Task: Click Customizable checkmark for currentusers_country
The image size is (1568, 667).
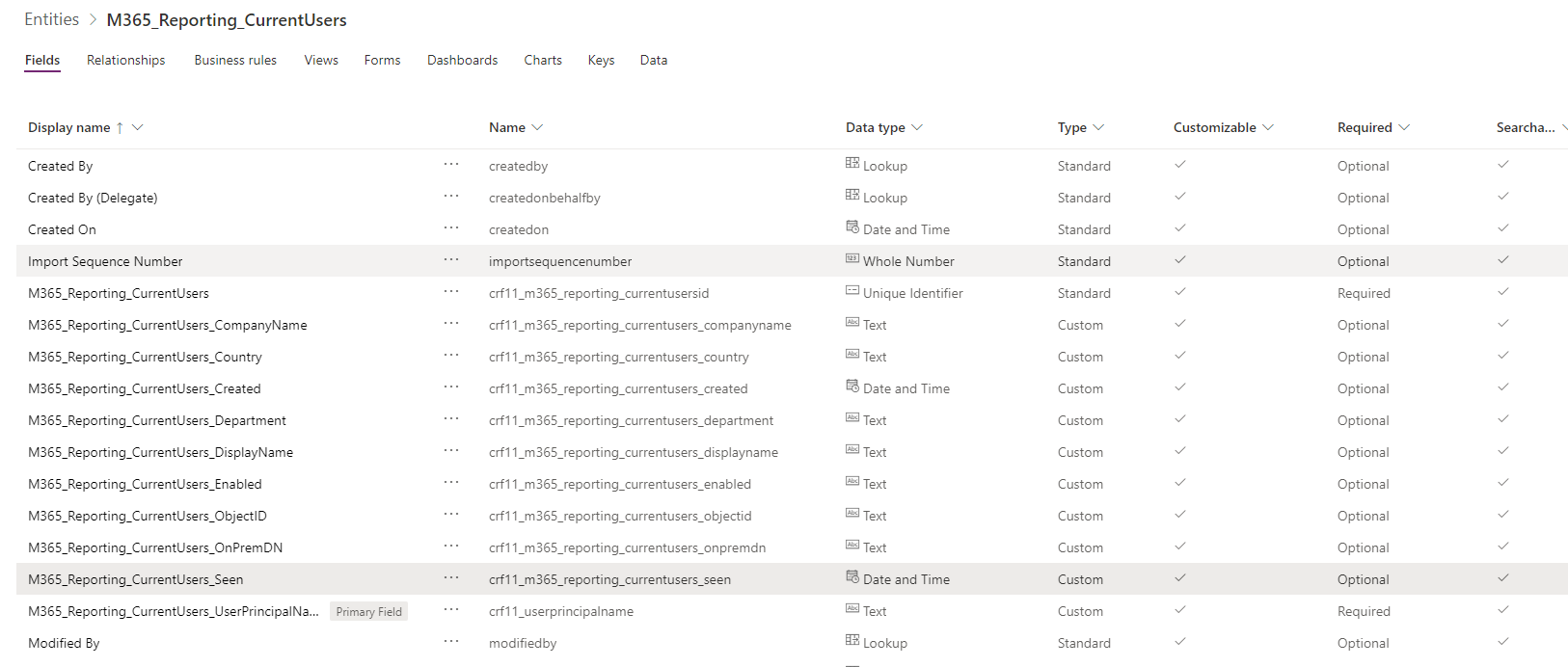Action: point(1180,356)
